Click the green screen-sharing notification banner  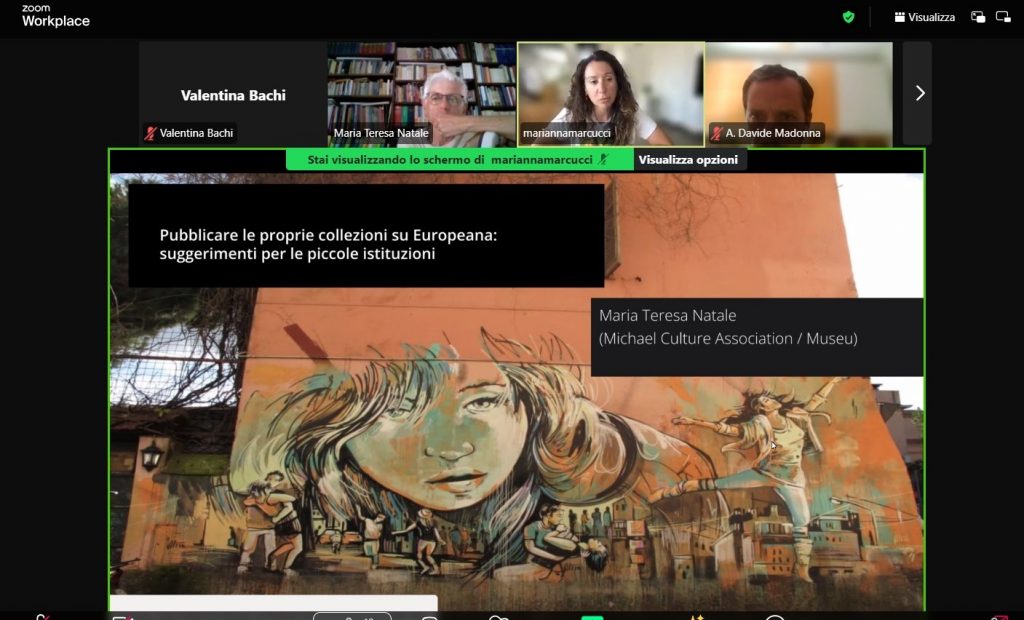point(460,159)
